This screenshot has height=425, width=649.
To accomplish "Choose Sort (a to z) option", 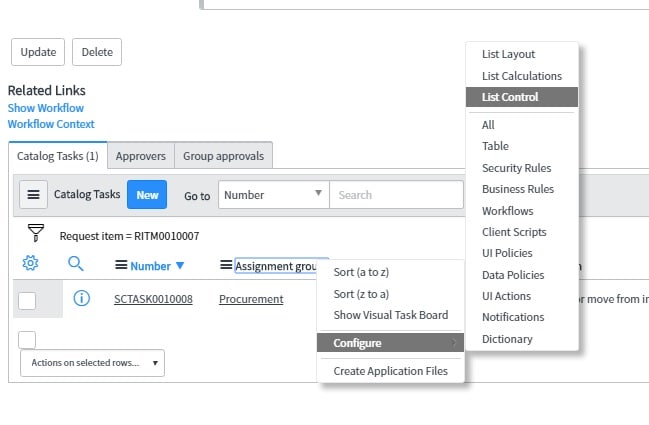I will click(x=361, y=272).
